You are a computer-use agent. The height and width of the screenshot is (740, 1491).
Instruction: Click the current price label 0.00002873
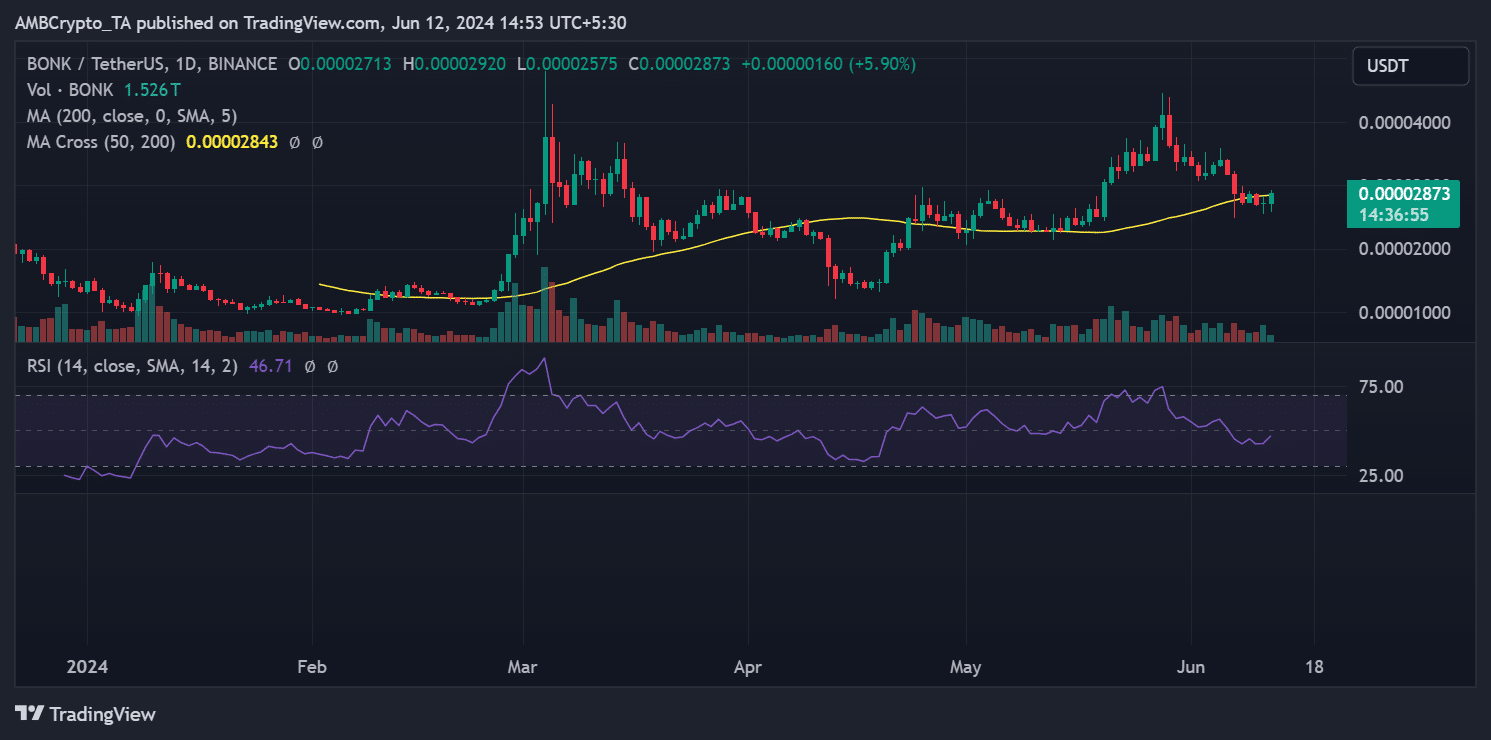[x=1403, y=194]
